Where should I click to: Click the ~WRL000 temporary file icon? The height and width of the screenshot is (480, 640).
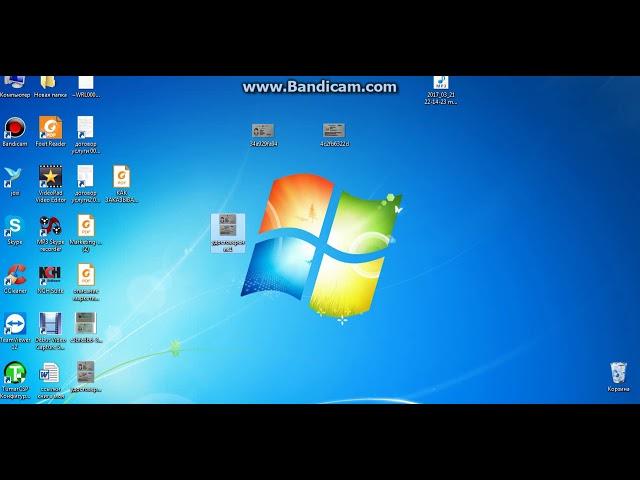pyautogui.click(x=86, y=87)
